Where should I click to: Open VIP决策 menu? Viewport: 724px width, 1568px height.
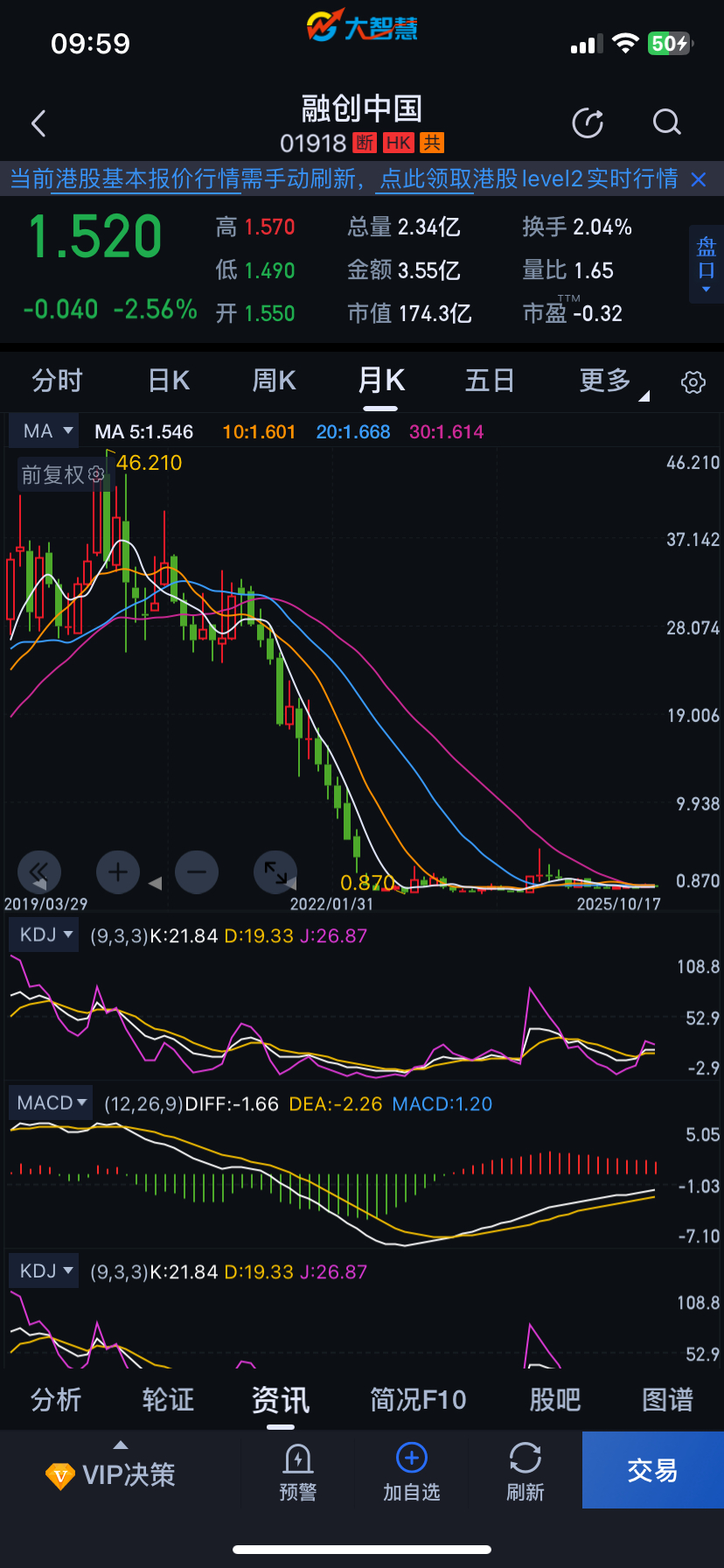(111, 1475)
